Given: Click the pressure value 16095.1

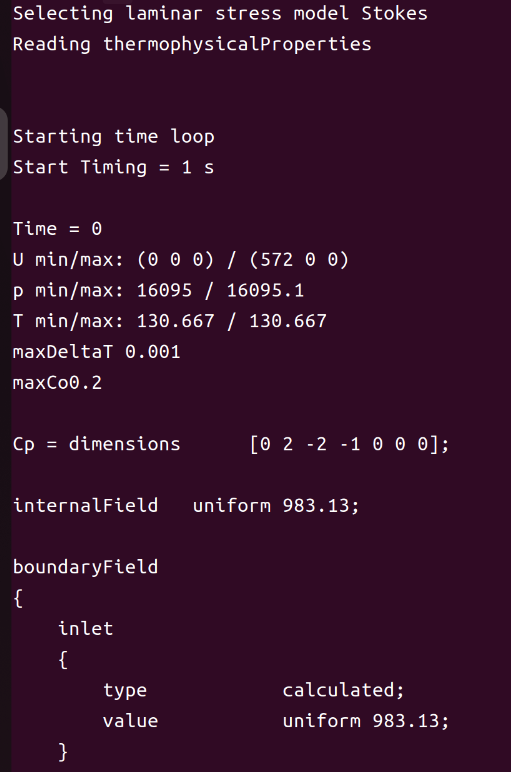Looking at the screenshot, I should pyautogui.click(x=265, y=290).
